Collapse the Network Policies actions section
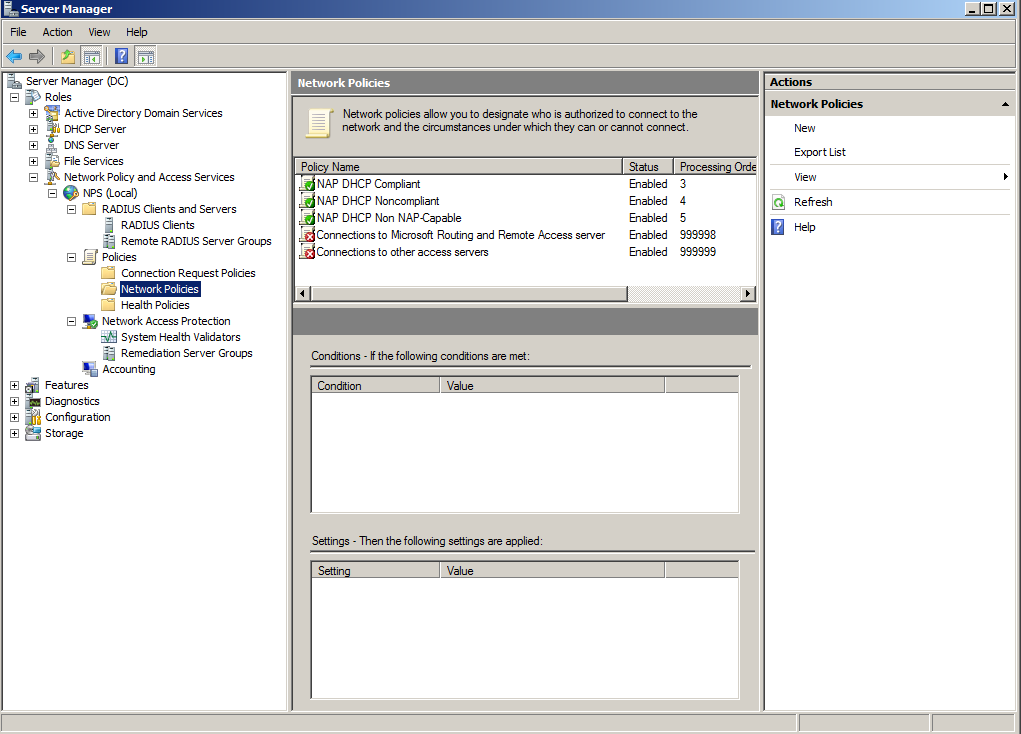The height and width of the screenshot is (734, 1021). (x=1005, y=104)
